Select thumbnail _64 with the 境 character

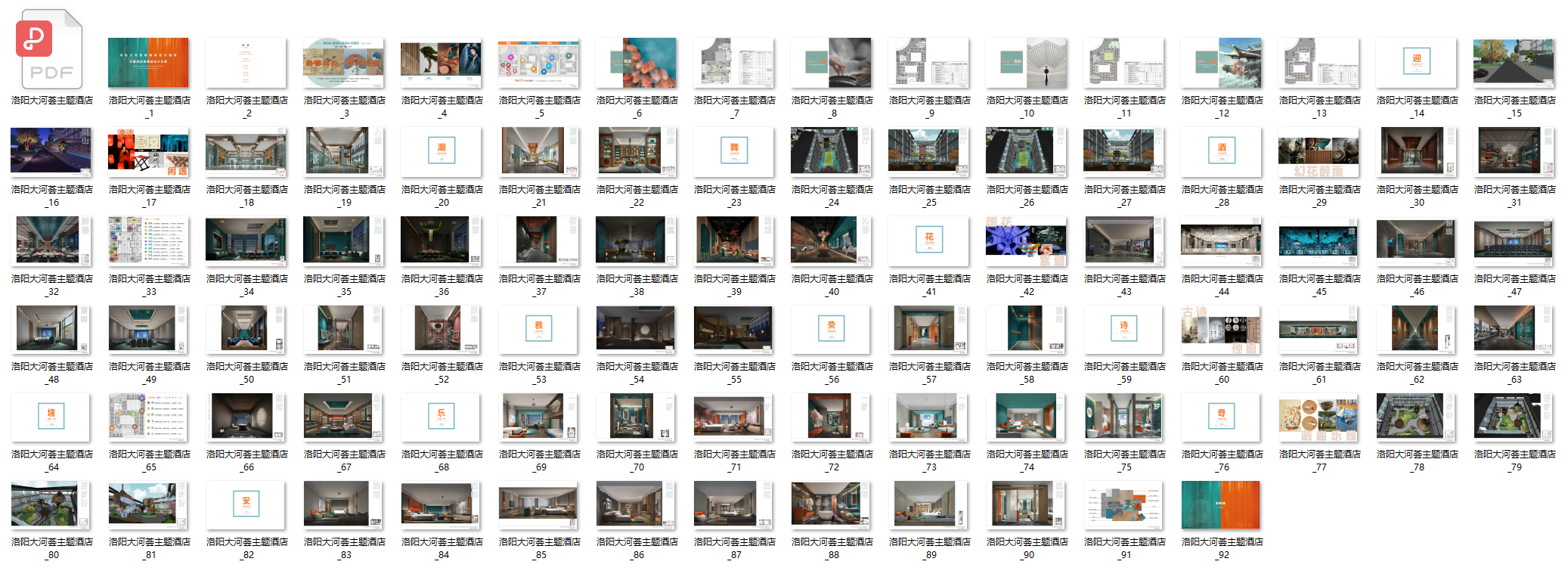tap(51, 417)
